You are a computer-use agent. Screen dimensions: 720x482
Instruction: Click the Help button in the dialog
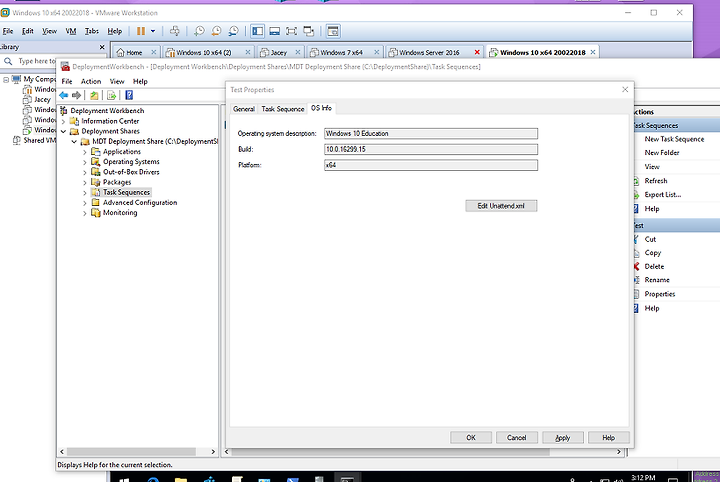pos(608,437)
